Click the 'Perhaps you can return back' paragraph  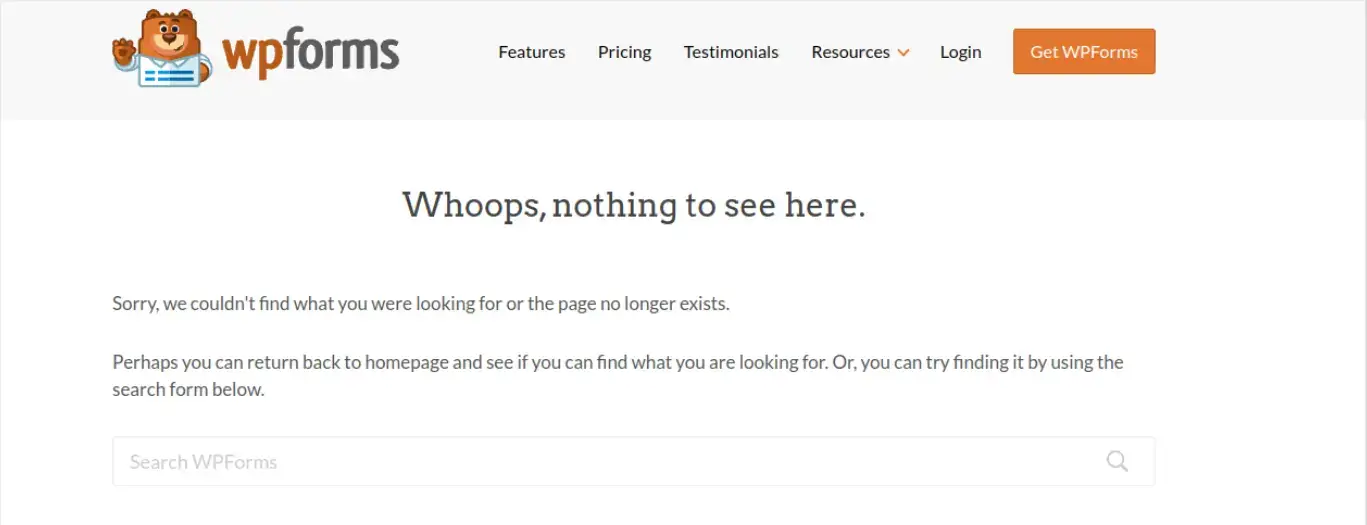tap(618, 376)
